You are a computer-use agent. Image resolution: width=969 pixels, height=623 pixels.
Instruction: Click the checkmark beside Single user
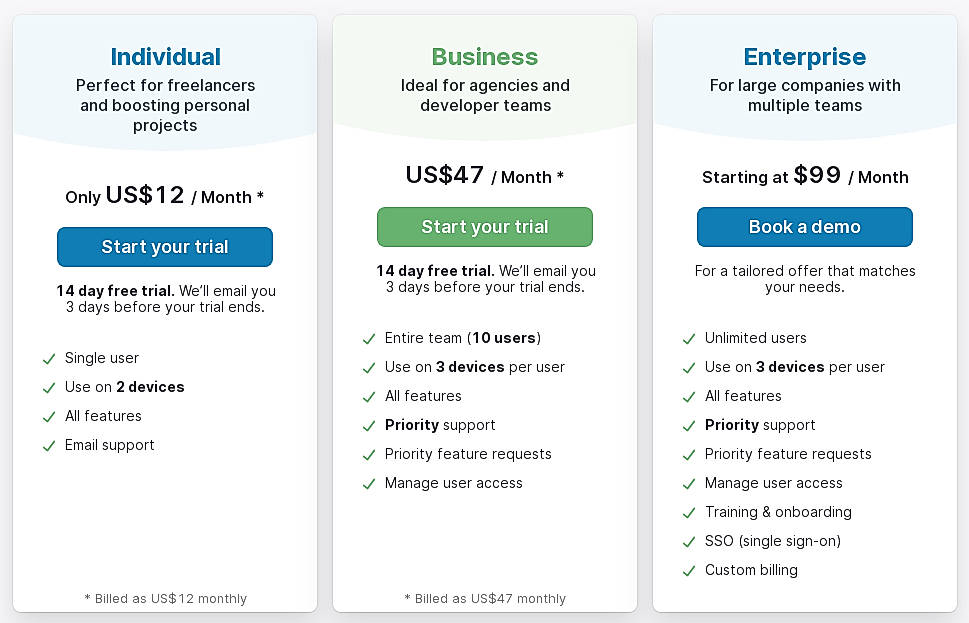pyautogui.click(x=49, y=359)
